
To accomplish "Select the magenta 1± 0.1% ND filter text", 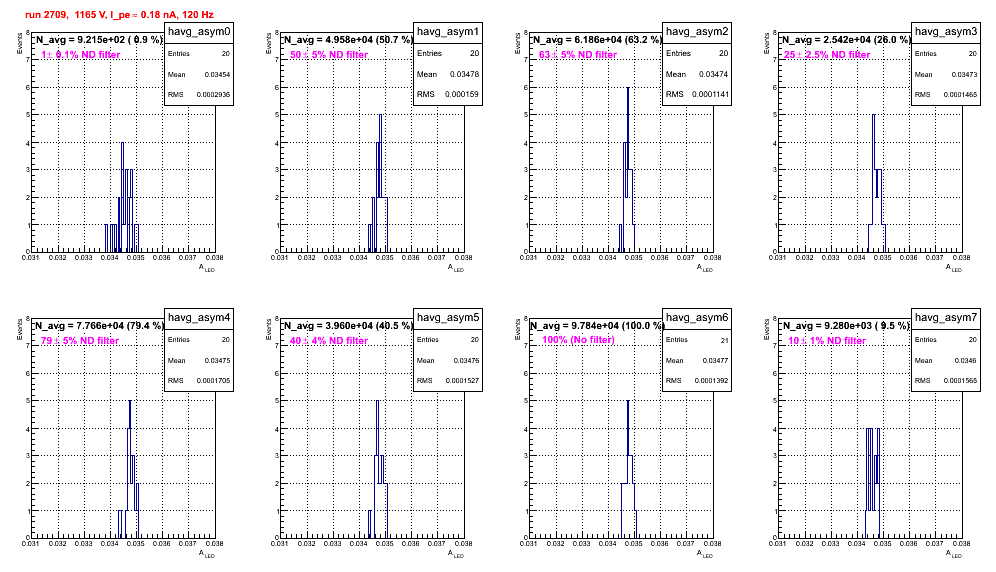I will [x=80, y=55].
